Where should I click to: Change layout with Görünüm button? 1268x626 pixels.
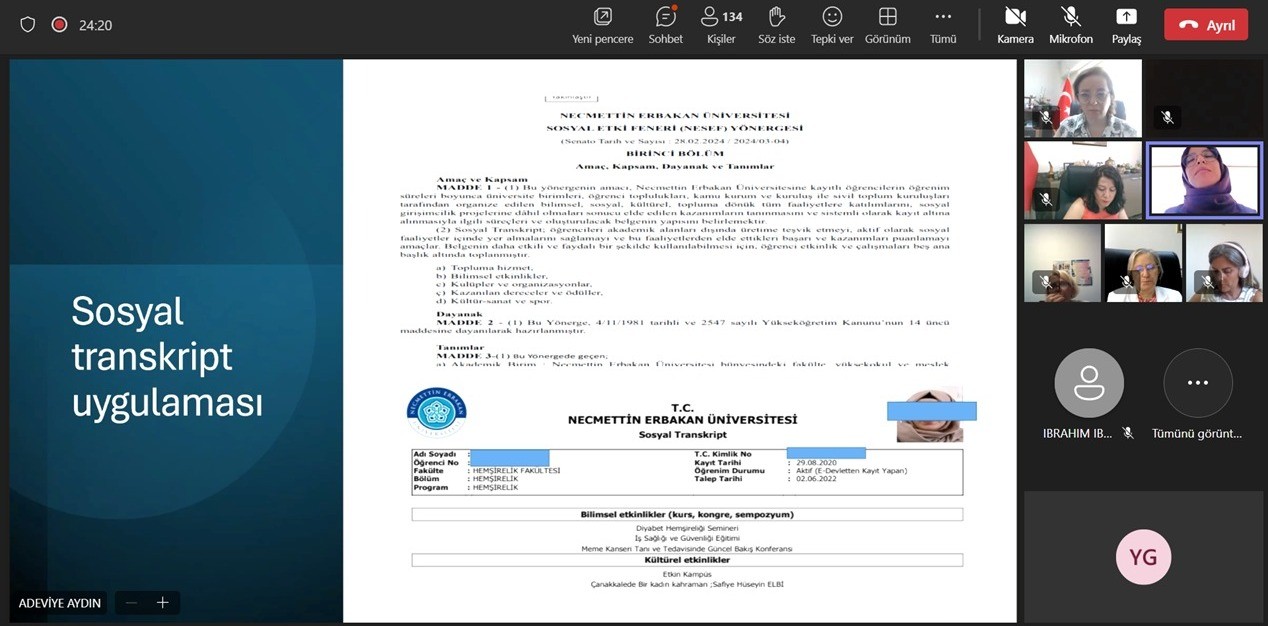pyautogui.click(x=887, y=17)
